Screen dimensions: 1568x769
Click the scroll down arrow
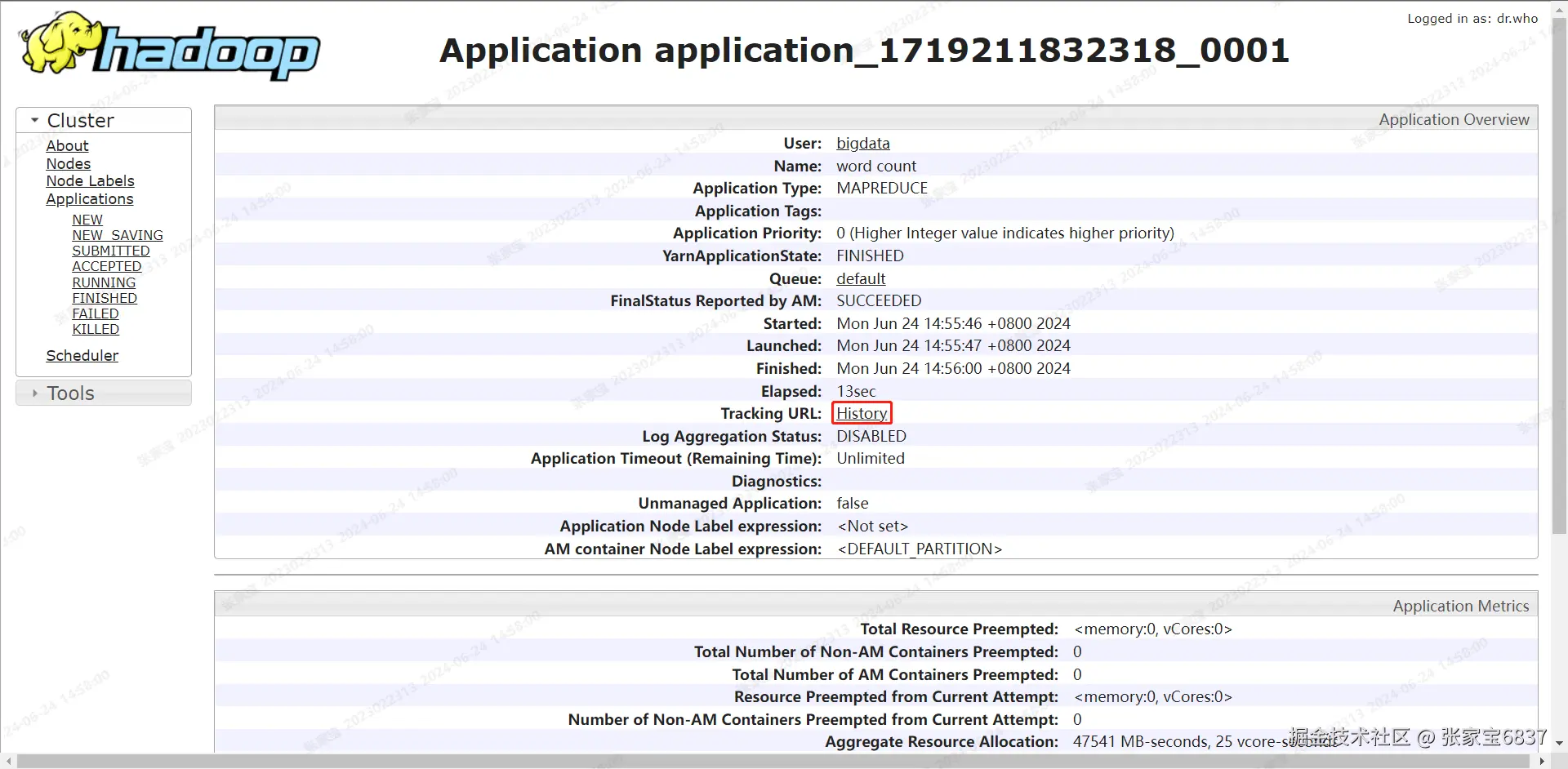(x=1559, y=743)
